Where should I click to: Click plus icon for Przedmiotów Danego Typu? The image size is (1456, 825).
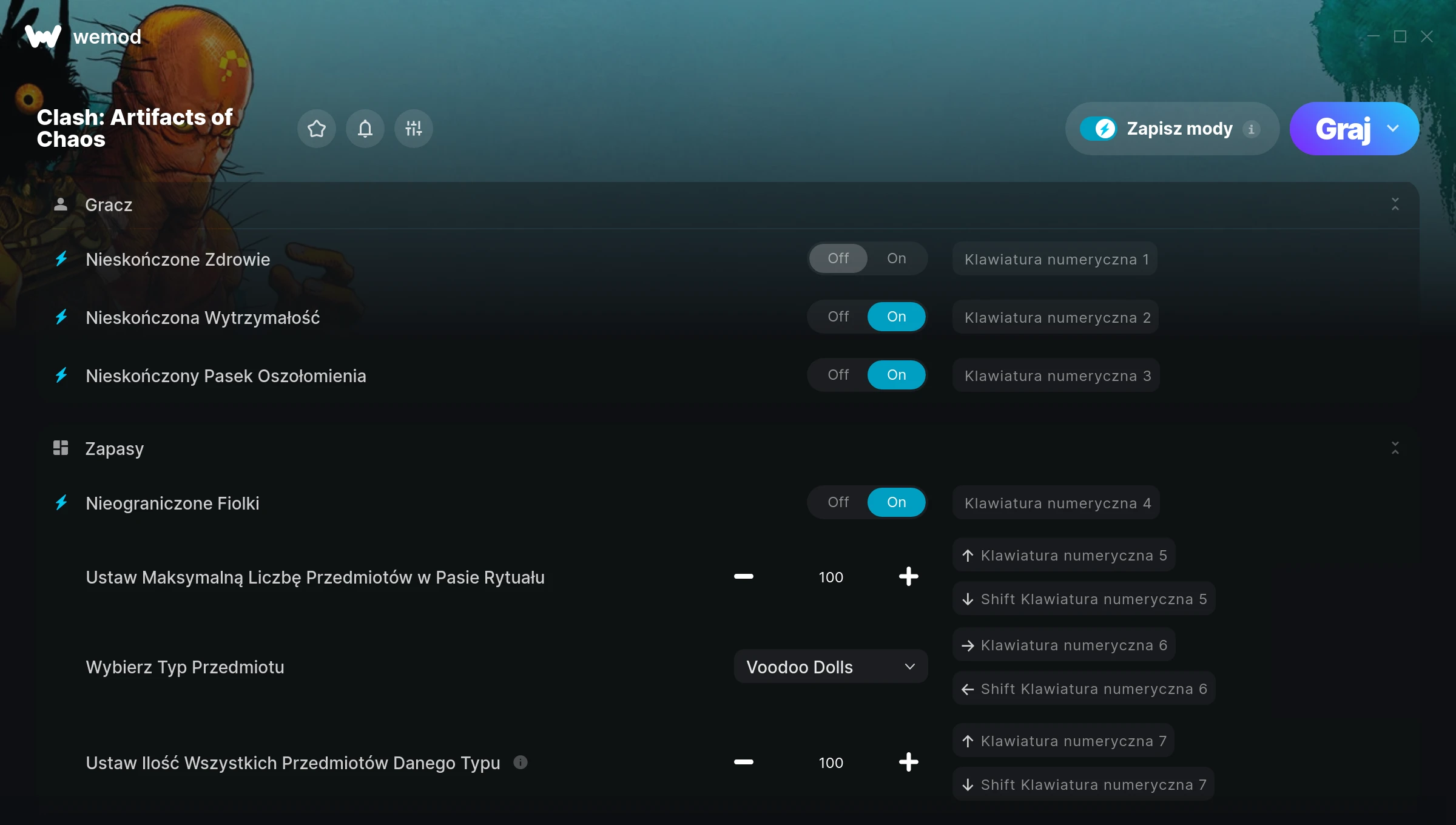click(909, 762)
